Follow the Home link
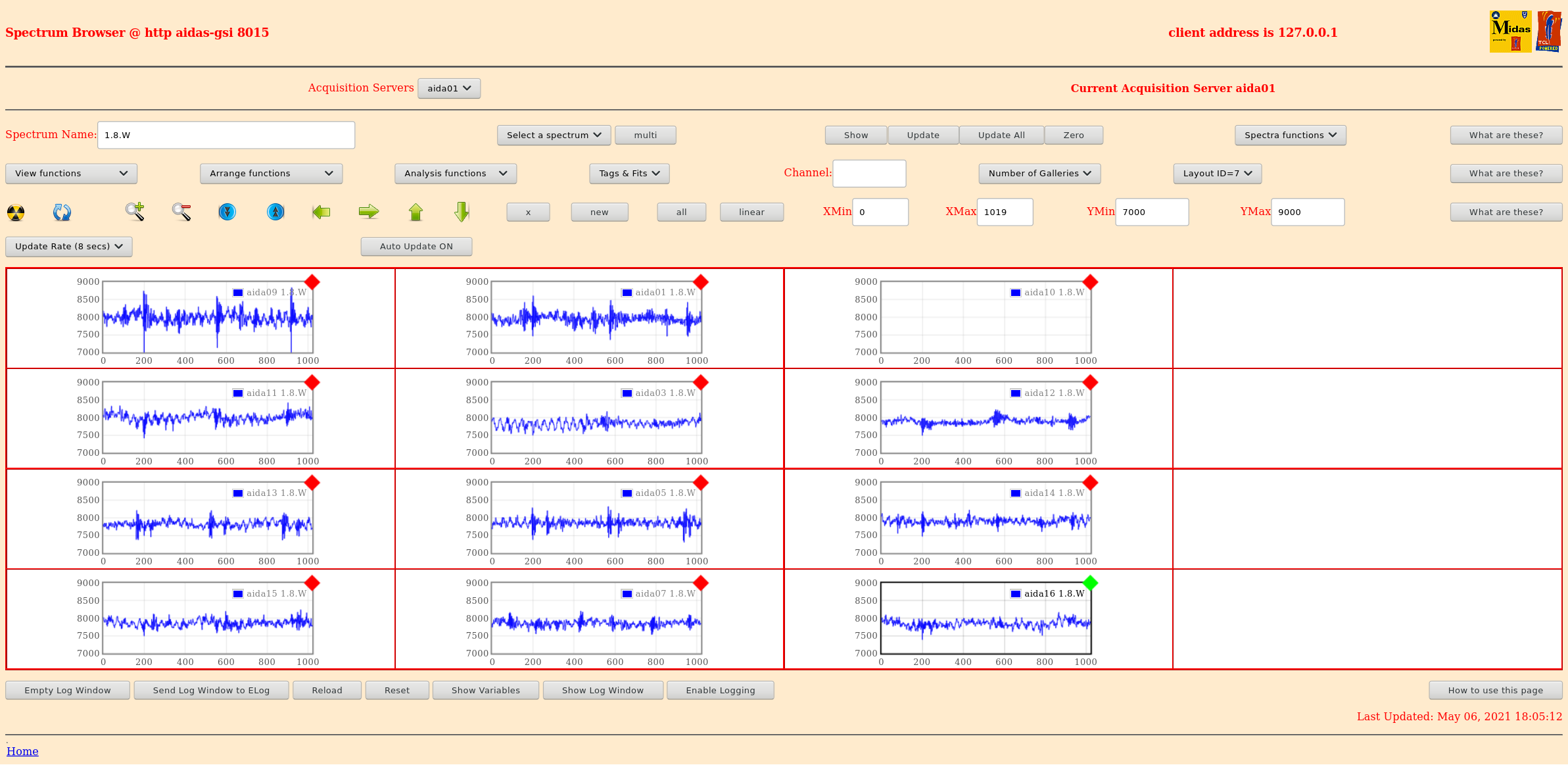This screenshot has height=765, width=1568. click(22, 751)
